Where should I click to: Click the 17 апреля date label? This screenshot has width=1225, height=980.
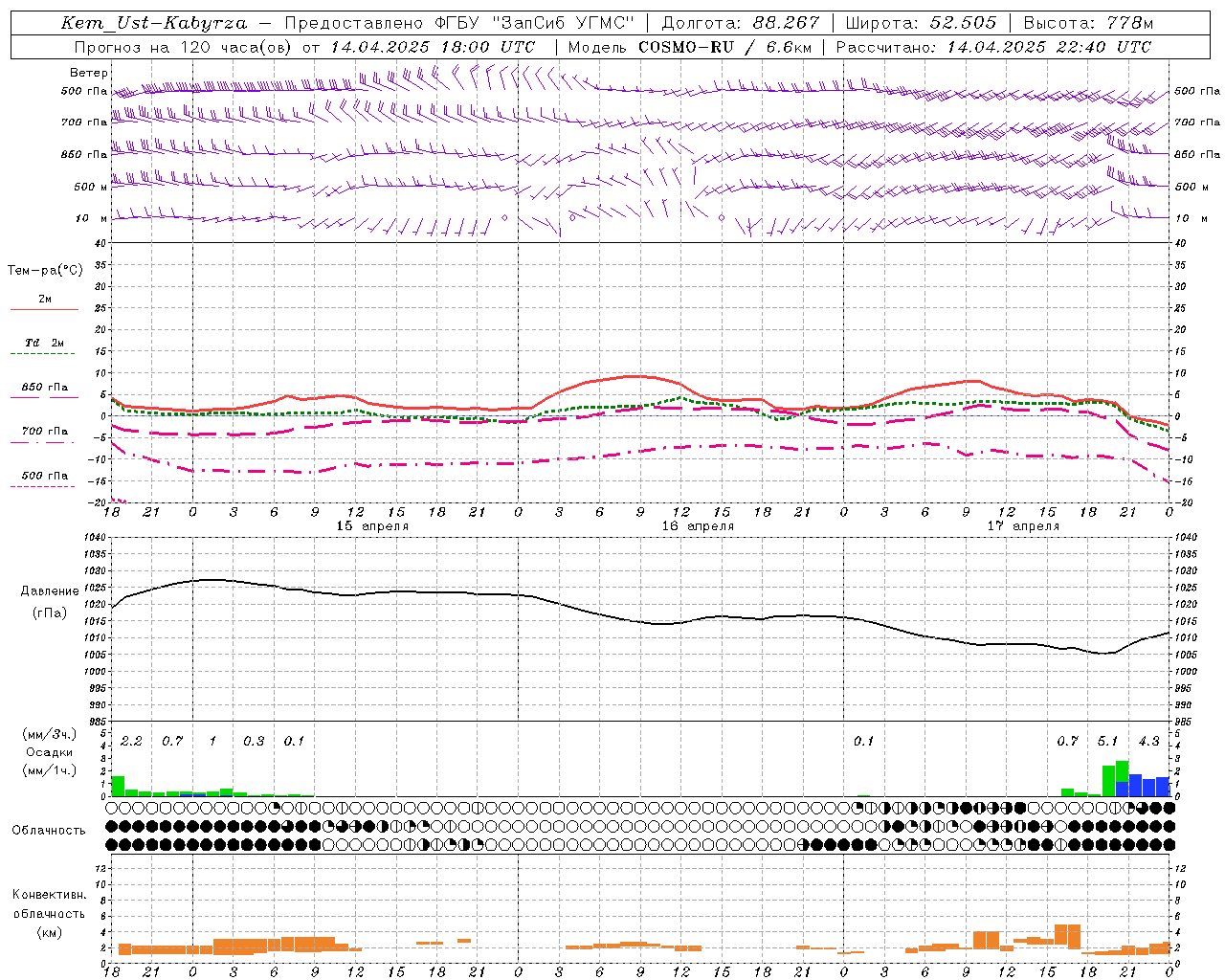coord(1023,526)
